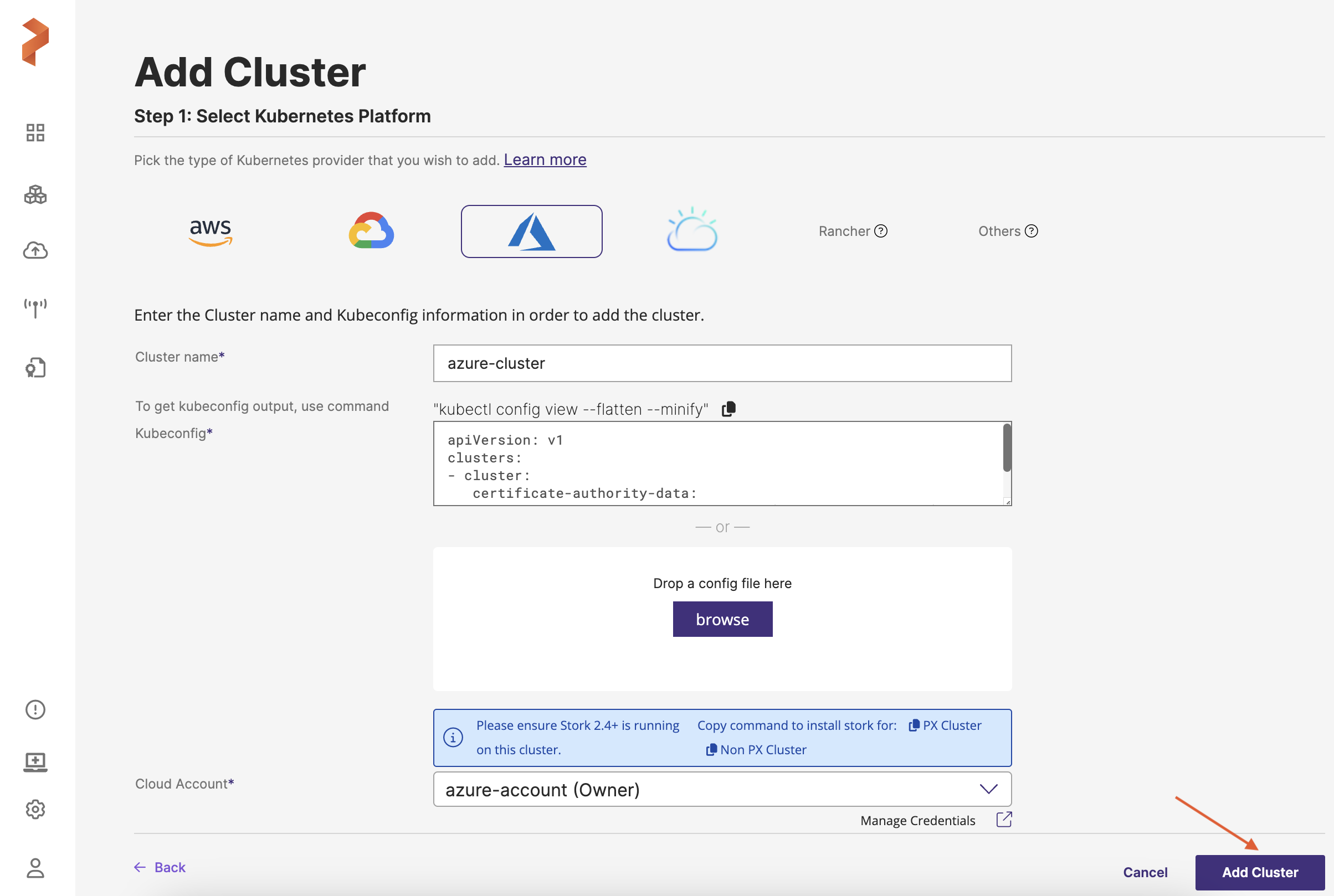Open the settings gear icon

(x=35, y=809)
